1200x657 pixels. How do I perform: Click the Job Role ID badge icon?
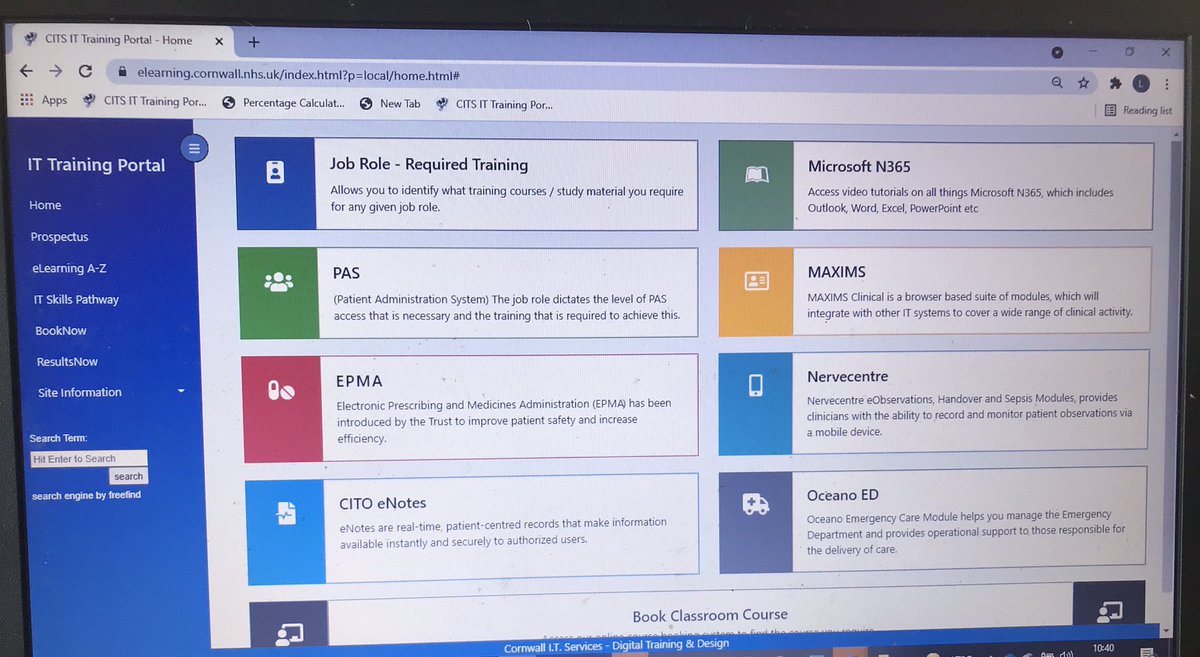pyautogui.click(x=276, y=173)
